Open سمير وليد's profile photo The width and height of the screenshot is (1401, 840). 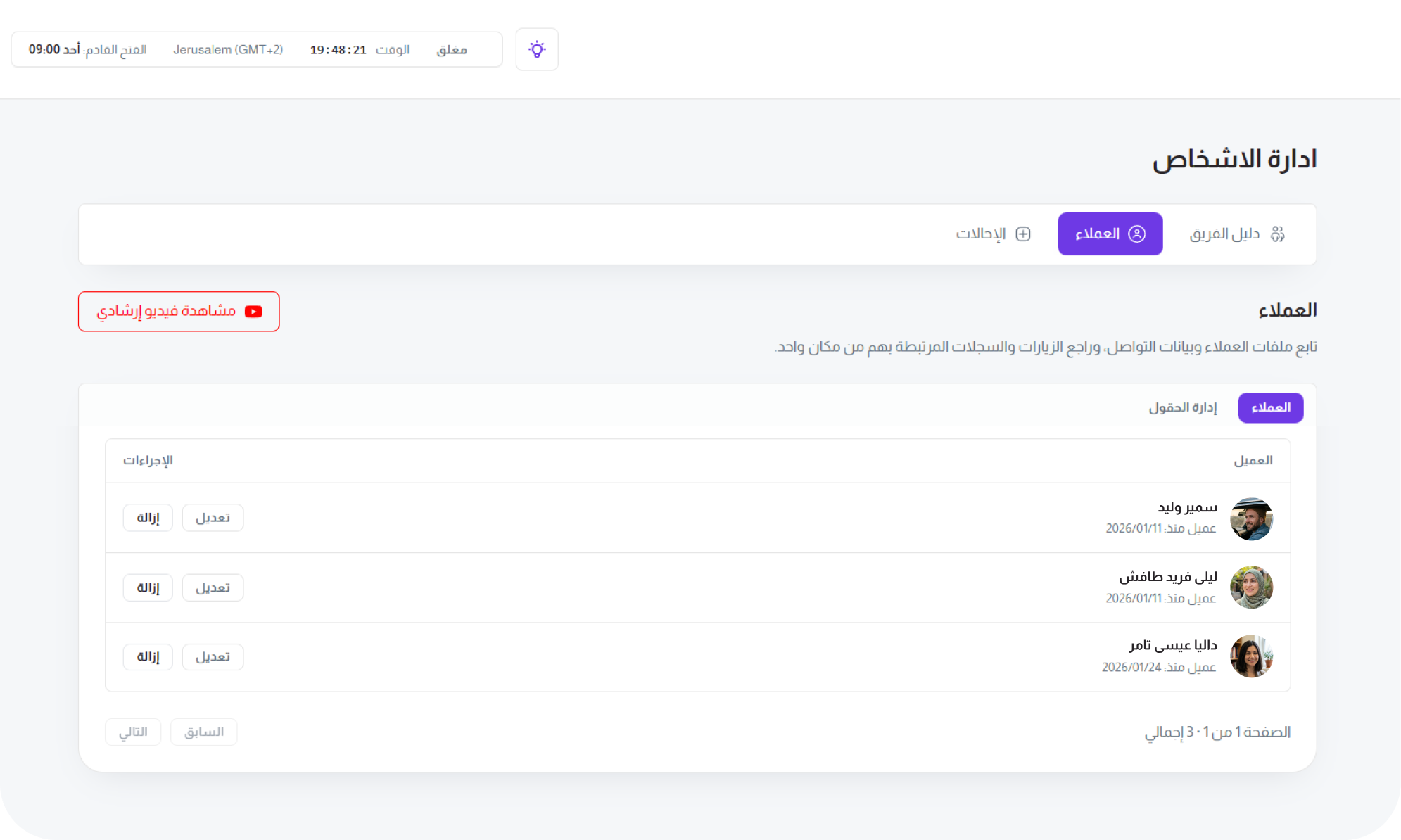click(x=1251, y=518)
